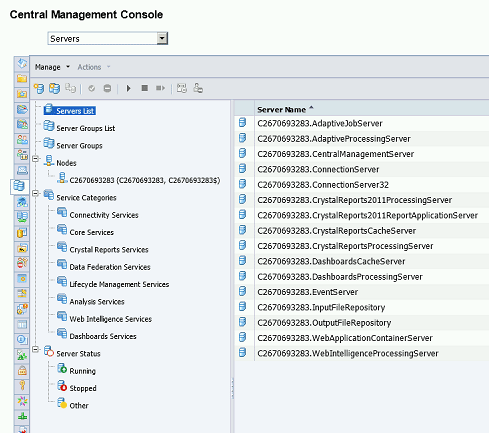
Task: Open the blue circular badge sidebar icon
Action: pos(22,340)
